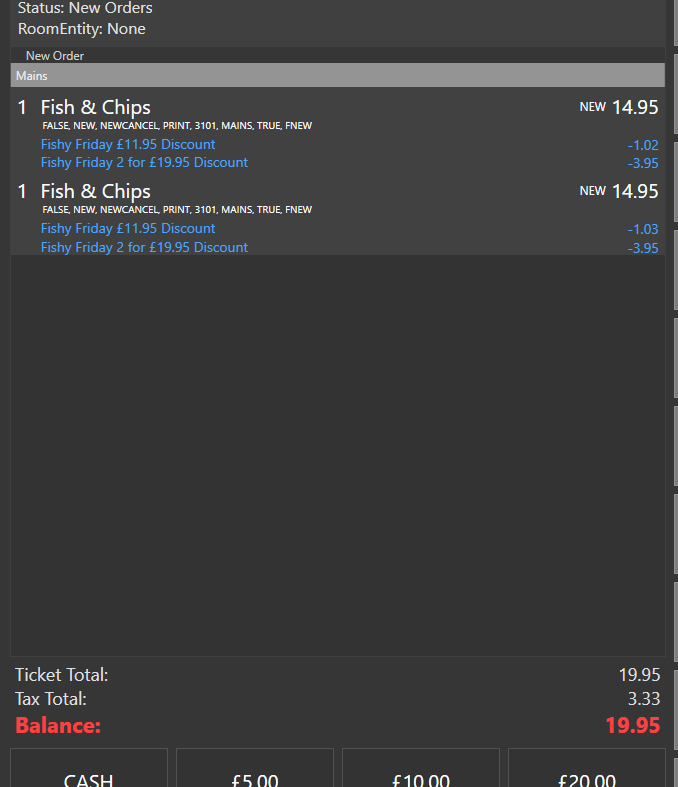Screen dimensions: 678x787
Task: Click the Ticket Total row
Action: point(337,675)
